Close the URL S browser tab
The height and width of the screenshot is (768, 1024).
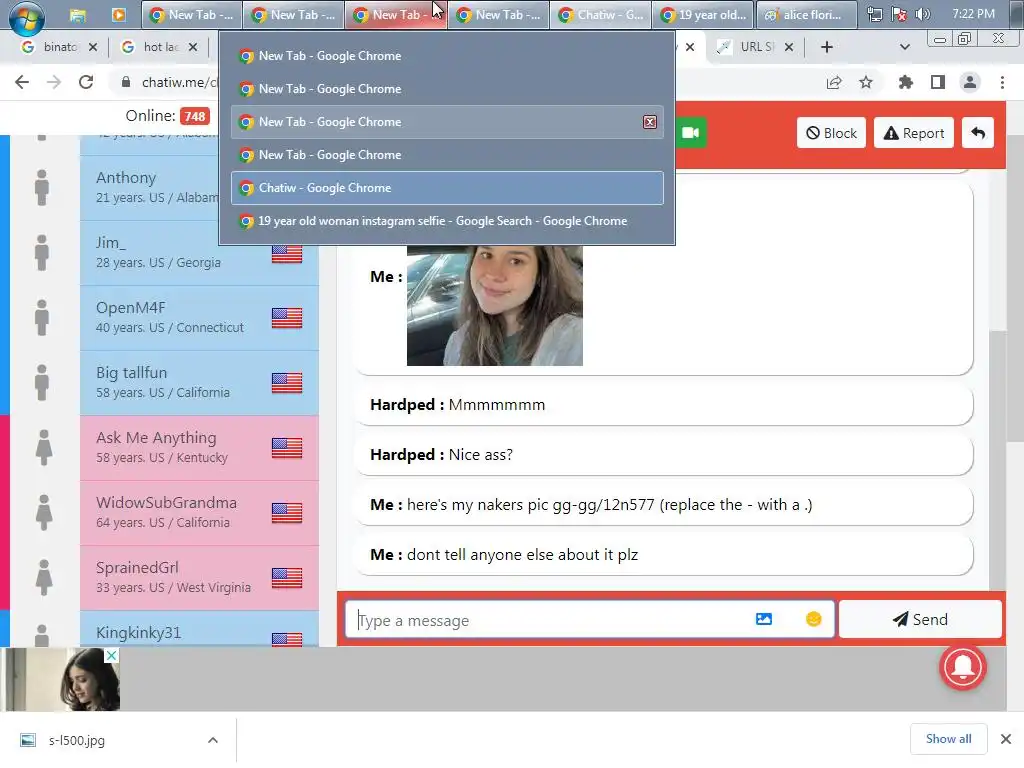789,47
